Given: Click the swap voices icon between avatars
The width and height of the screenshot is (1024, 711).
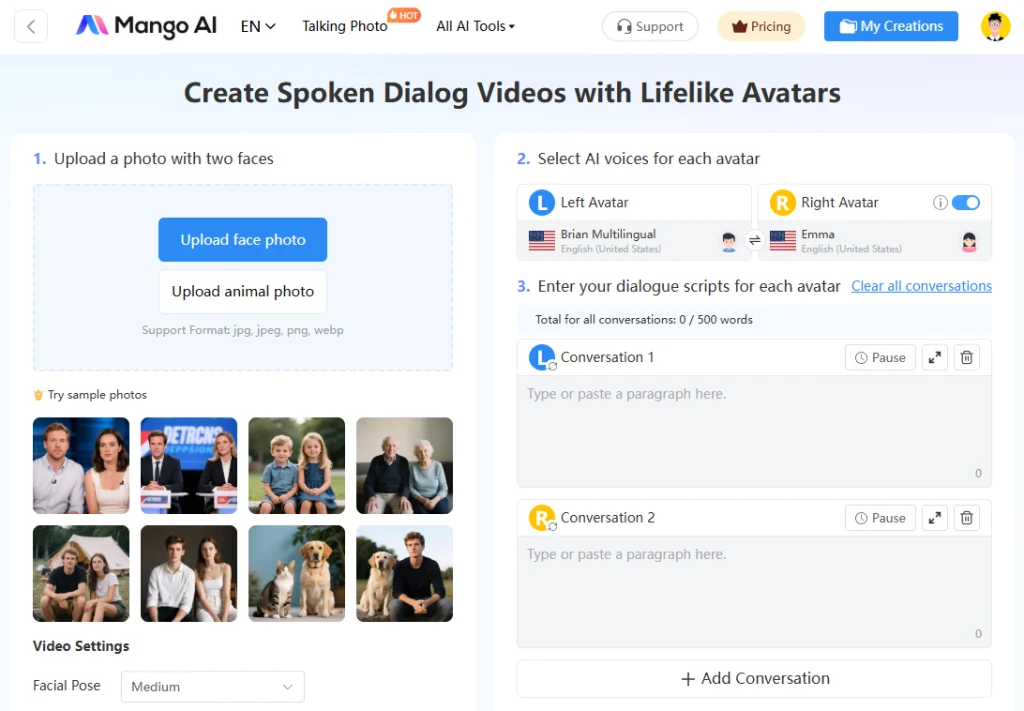Looking at the screenshot, I should (x=755, y=240).
